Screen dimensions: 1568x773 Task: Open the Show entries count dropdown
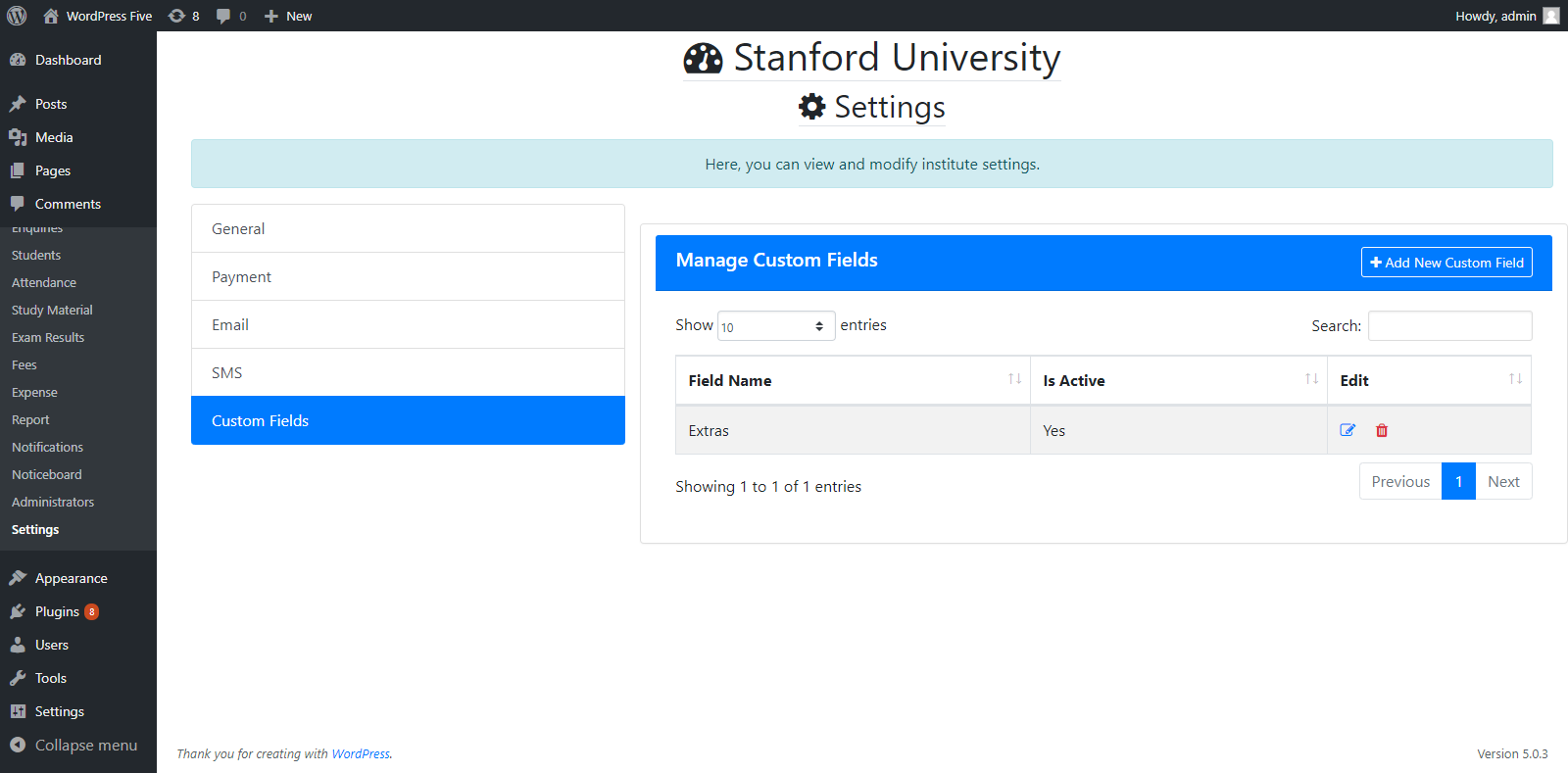tap(776, 326)
